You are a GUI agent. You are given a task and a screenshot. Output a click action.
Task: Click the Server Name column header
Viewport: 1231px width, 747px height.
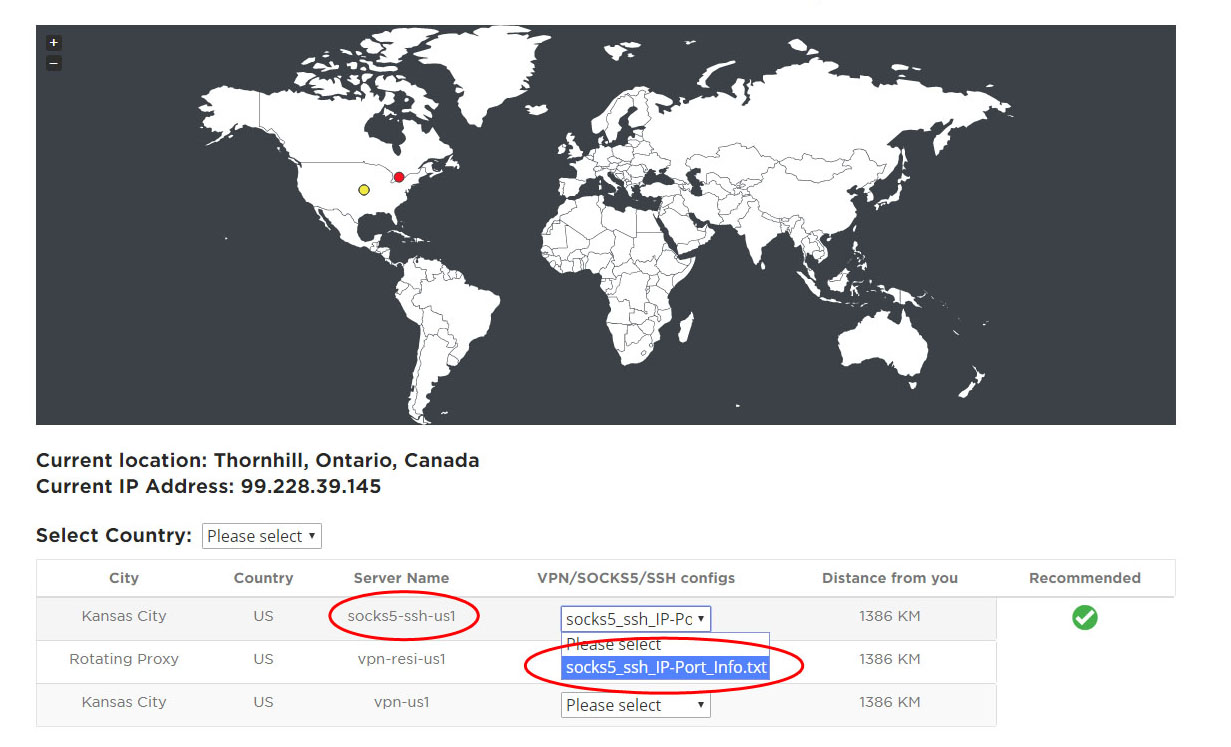tap(401, 578)
